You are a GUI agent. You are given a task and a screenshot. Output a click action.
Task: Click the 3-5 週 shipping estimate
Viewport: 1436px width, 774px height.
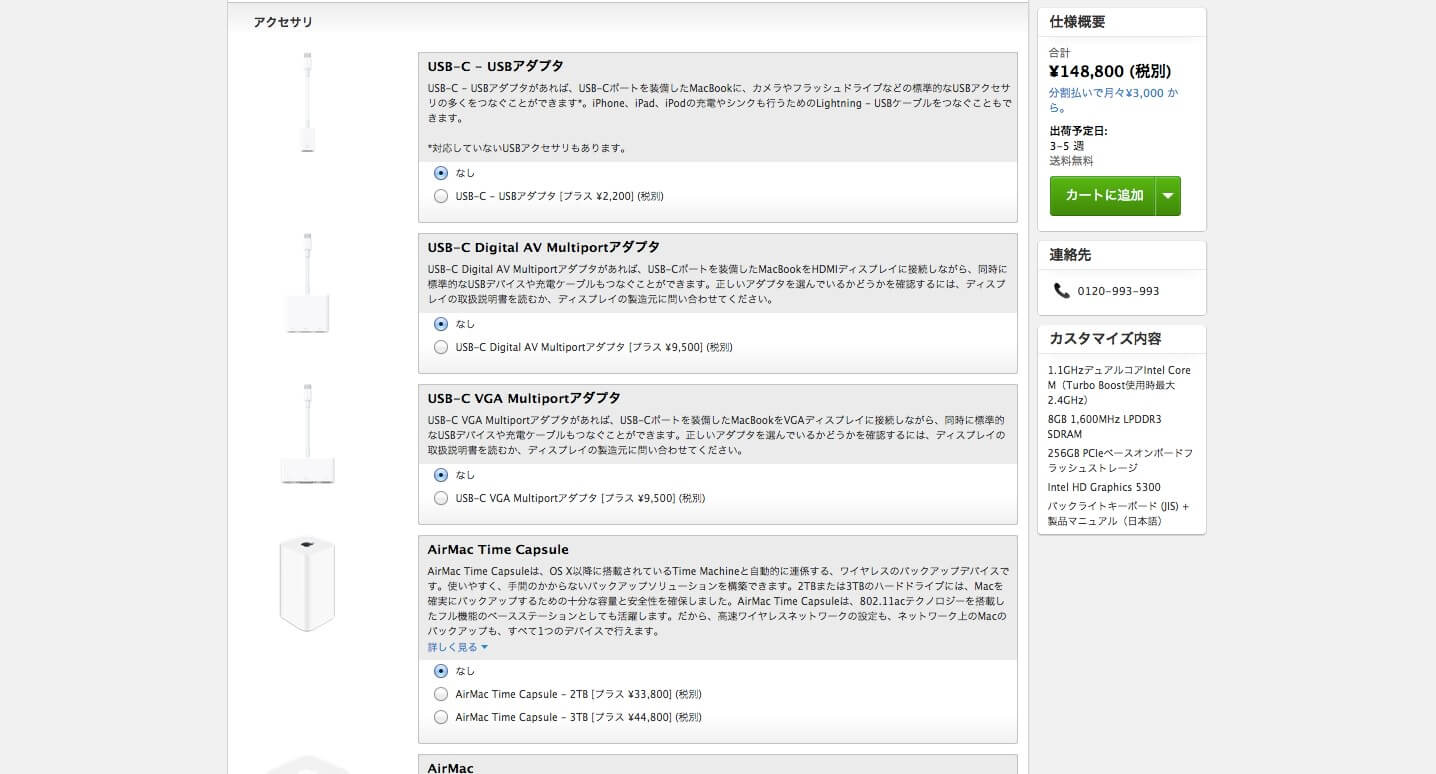click(1066, 146)
